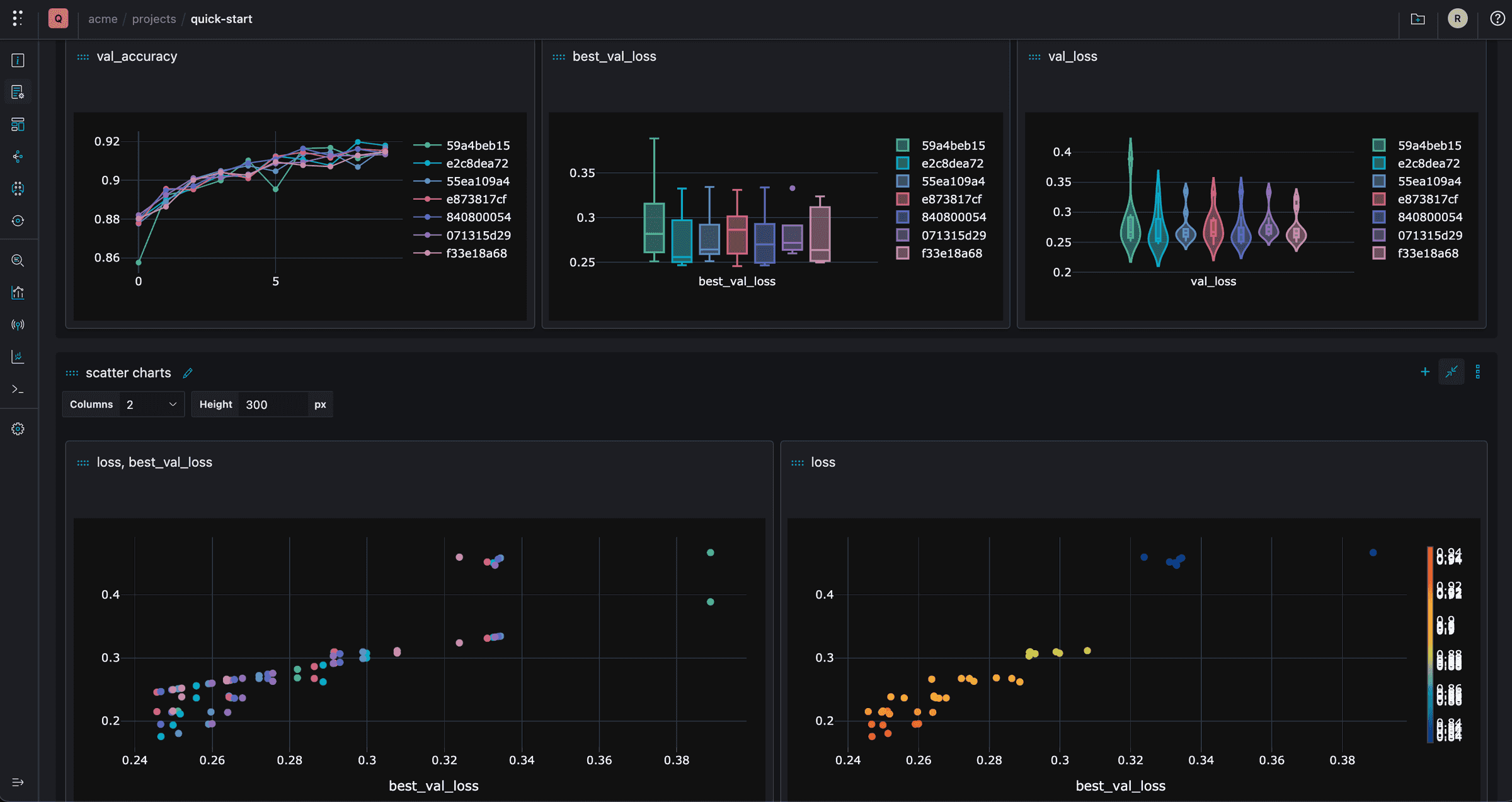Select the bar chart analytics icon in sidebar
This screenshot has width=1512, height=802.
pos(18,292)
